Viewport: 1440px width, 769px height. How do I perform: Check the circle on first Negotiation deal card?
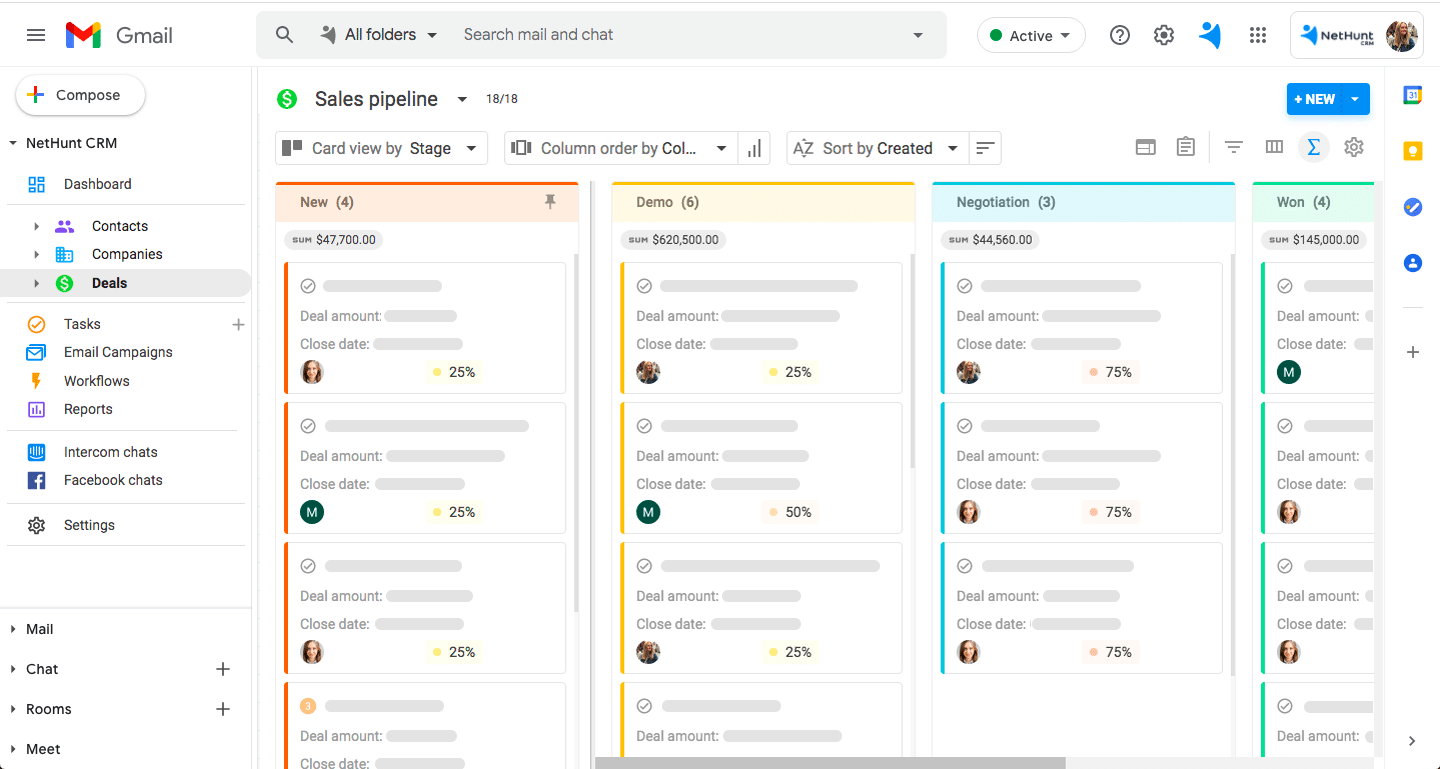coord(964,286)
